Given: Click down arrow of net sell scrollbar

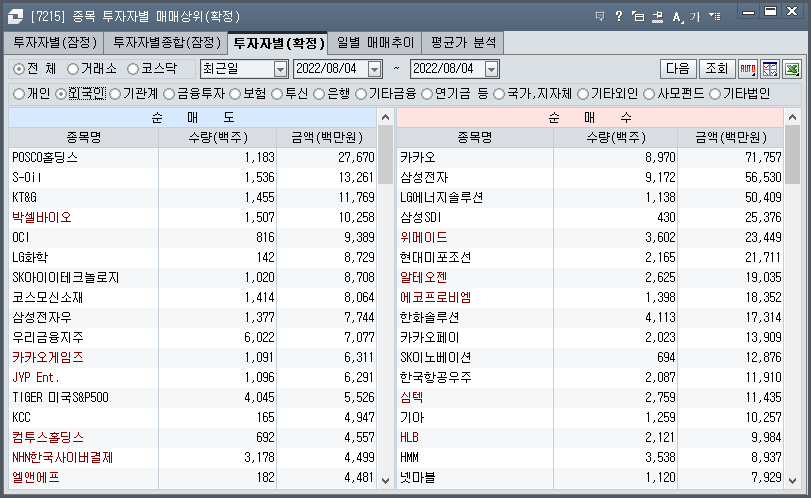Looking at the screenshot, I should coord(385,480).
